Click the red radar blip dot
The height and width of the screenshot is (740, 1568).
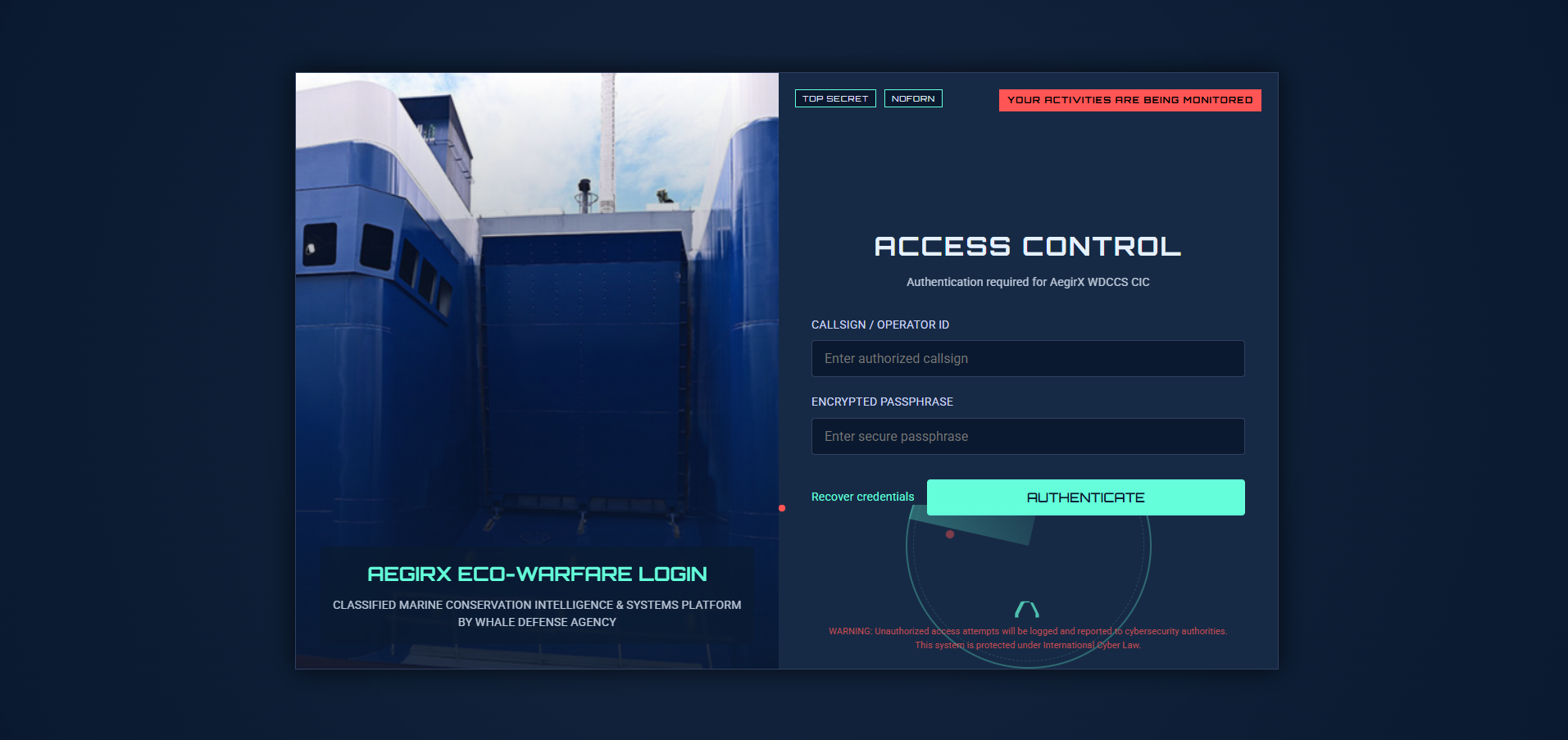950,534
